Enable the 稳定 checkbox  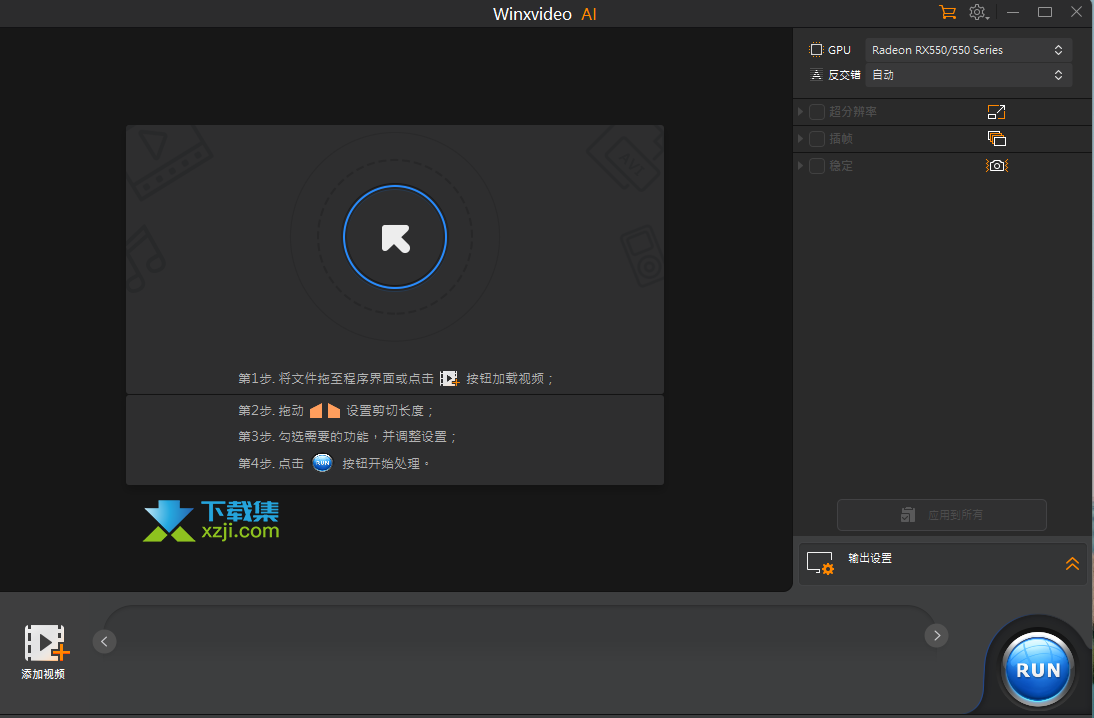coord(817,166)
